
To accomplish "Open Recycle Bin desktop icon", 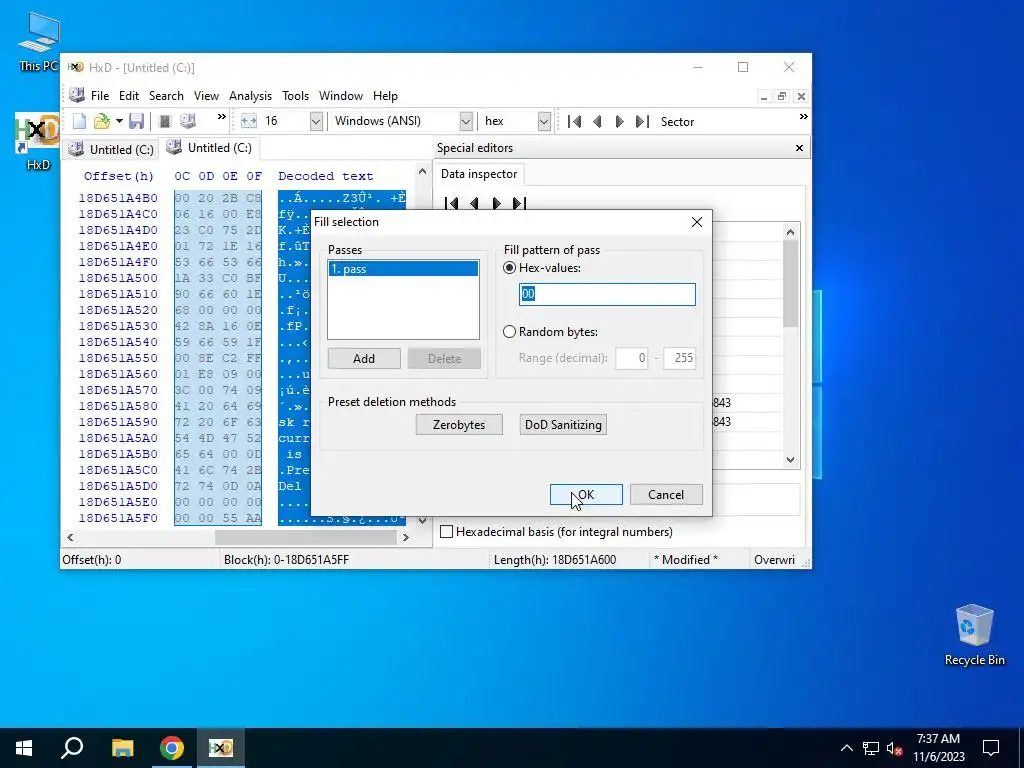I will click(x=974, y=635).
